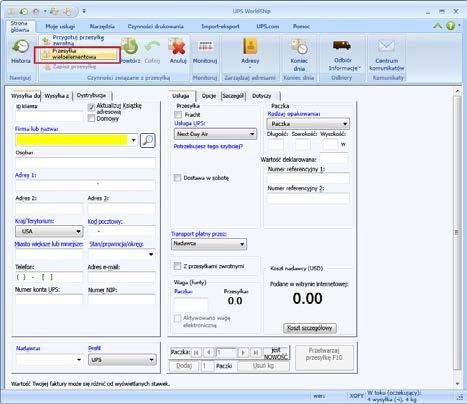Open Centrum komunikatów envelope icon

[386, 46]
